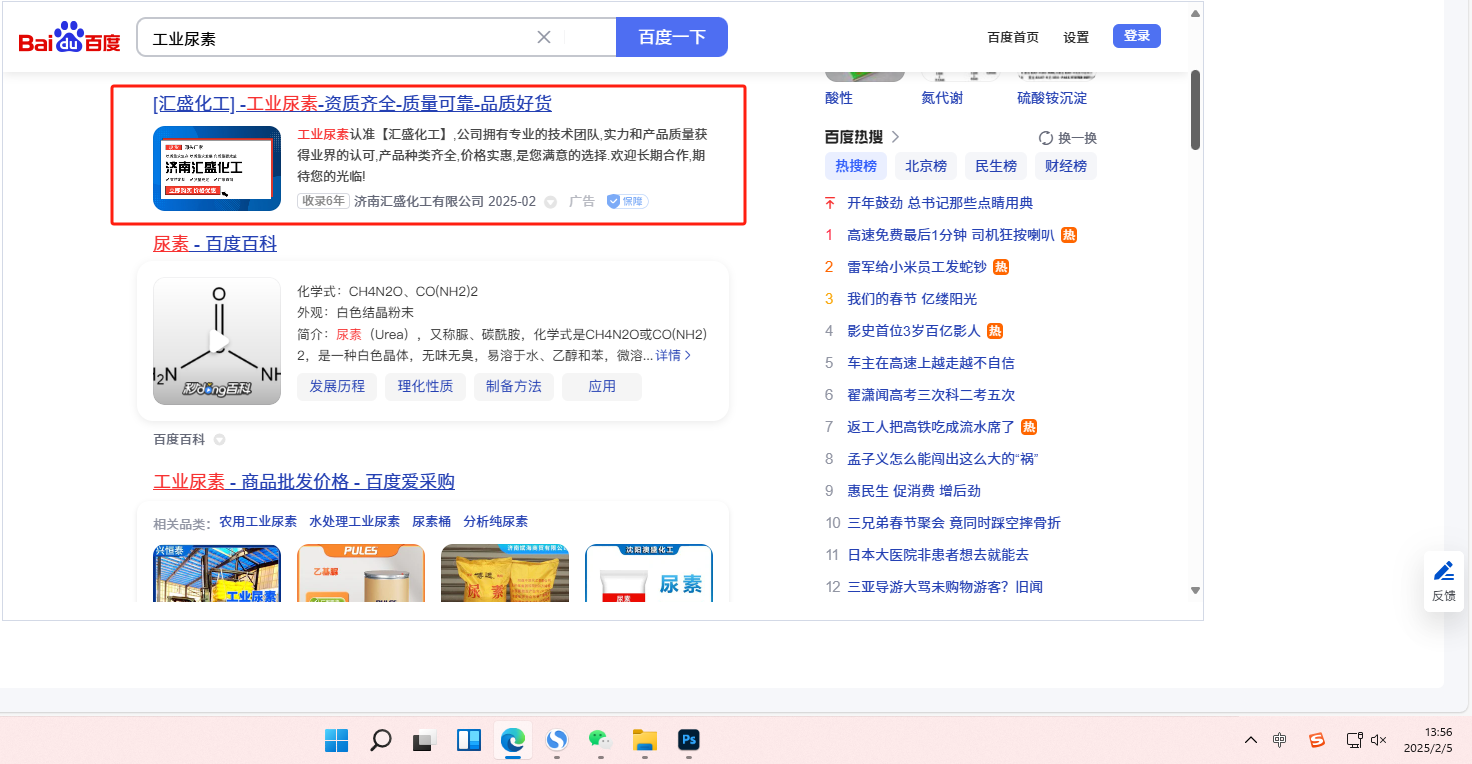Click the 换一换 refresh icon
This screenshot has width=1472, height=764.
(x=1046, y=138)
